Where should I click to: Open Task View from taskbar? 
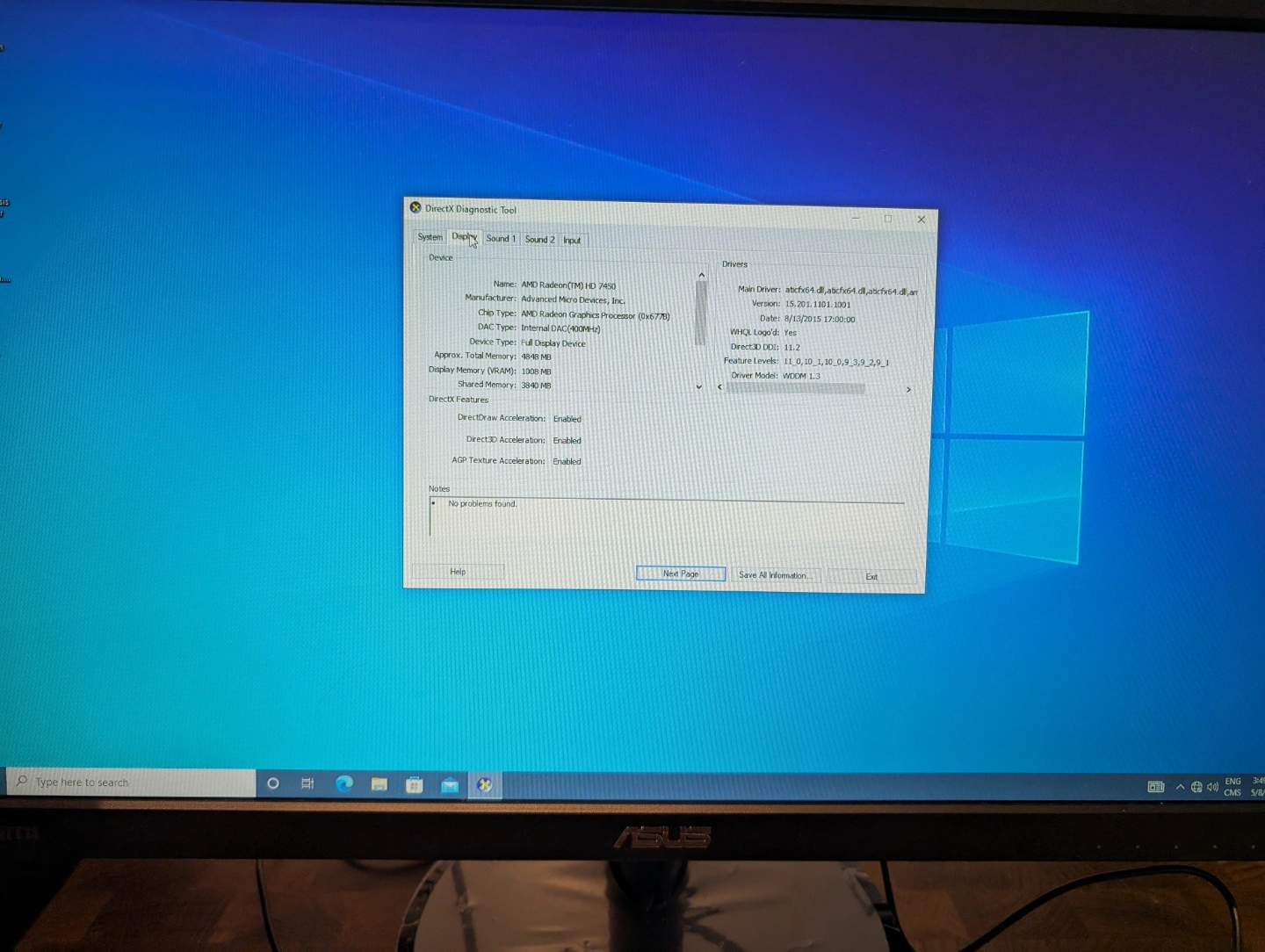307,783
